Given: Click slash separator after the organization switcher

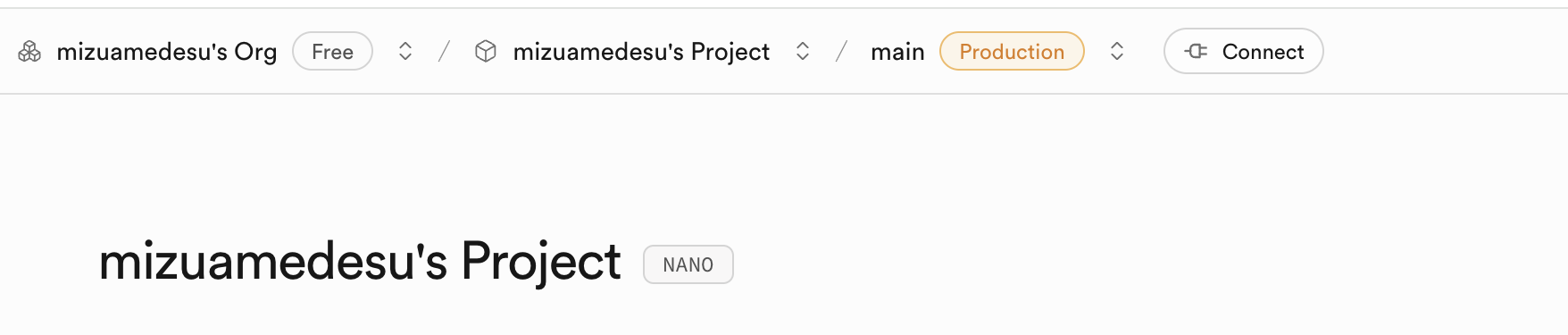Looking at the screenshot, I should pyautogui.click(x=444, y=52).
